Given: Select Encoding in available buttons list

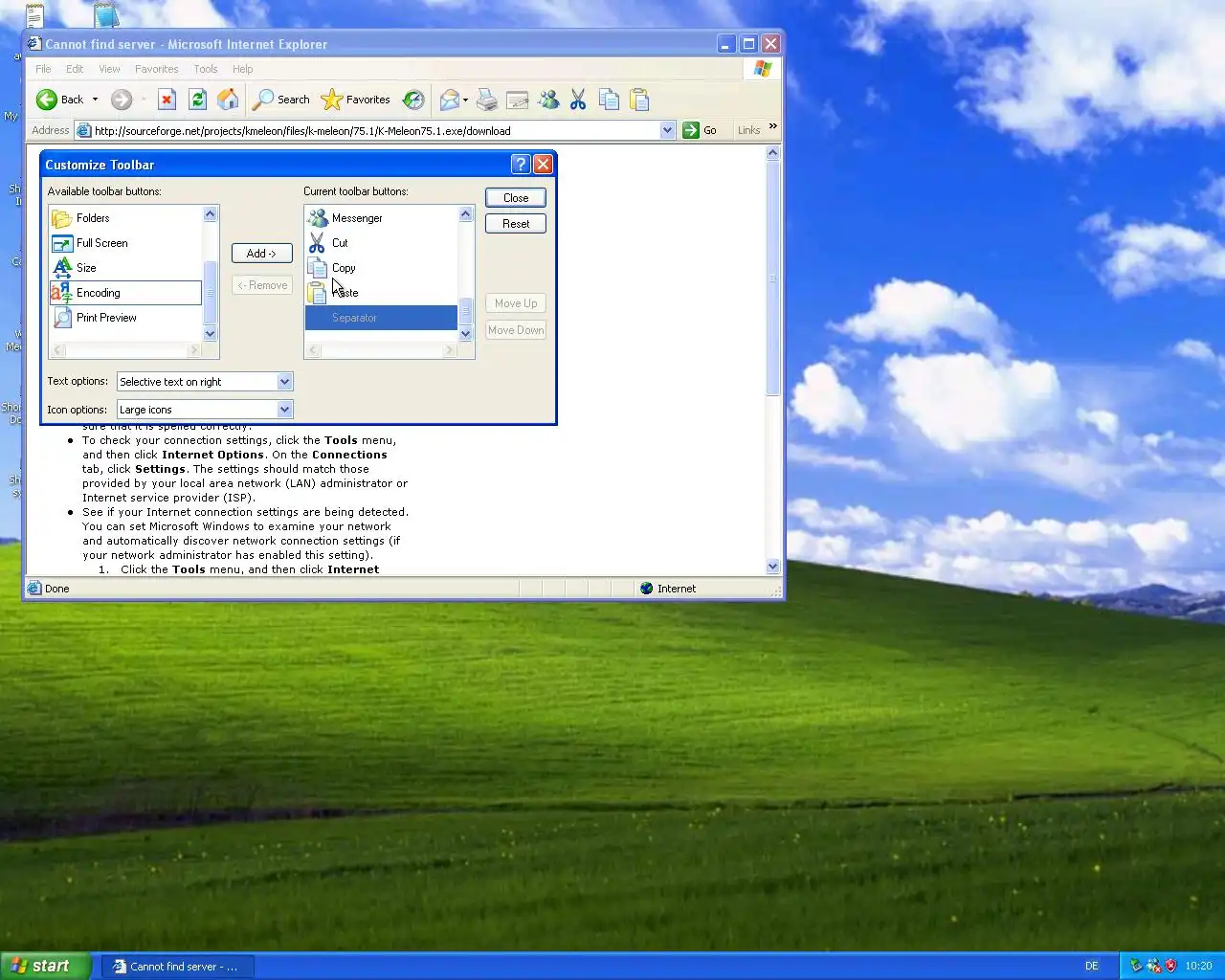Looking at the screenshot, I should point(125,293).
